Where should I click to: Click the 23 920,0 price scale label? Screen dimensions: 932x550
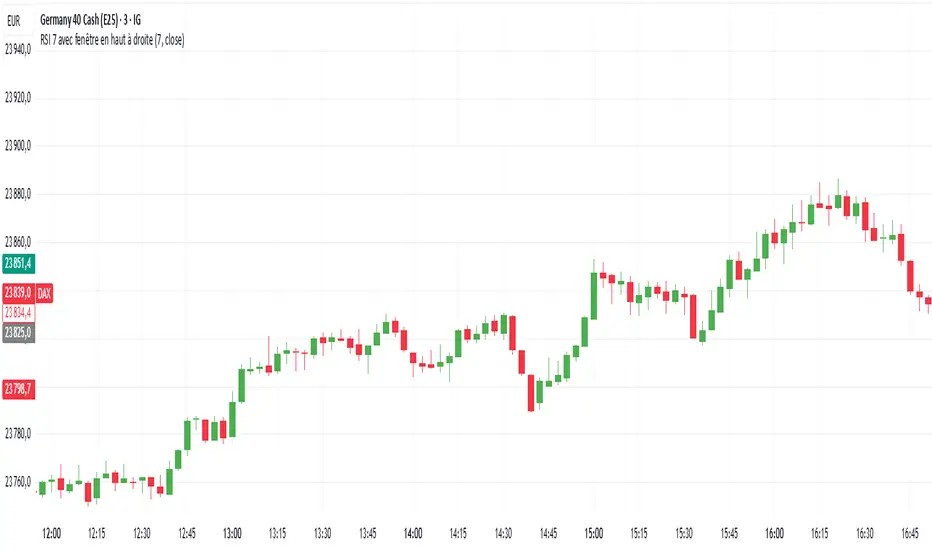point(18,98)
